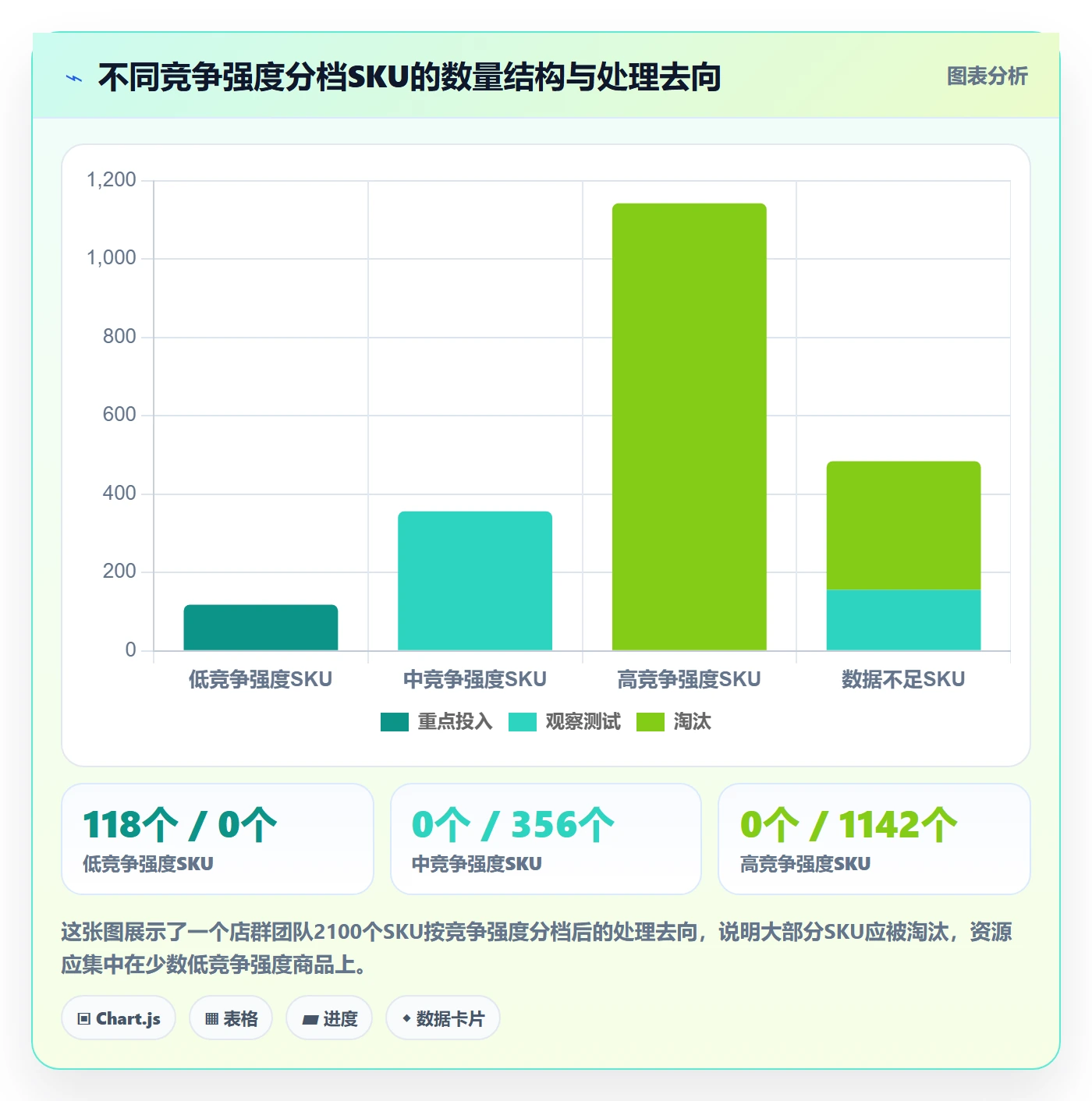Toggle the 重点投入 legend color swatch
This screenshot has height=1101, width=1092.
(x=395, y=722)
